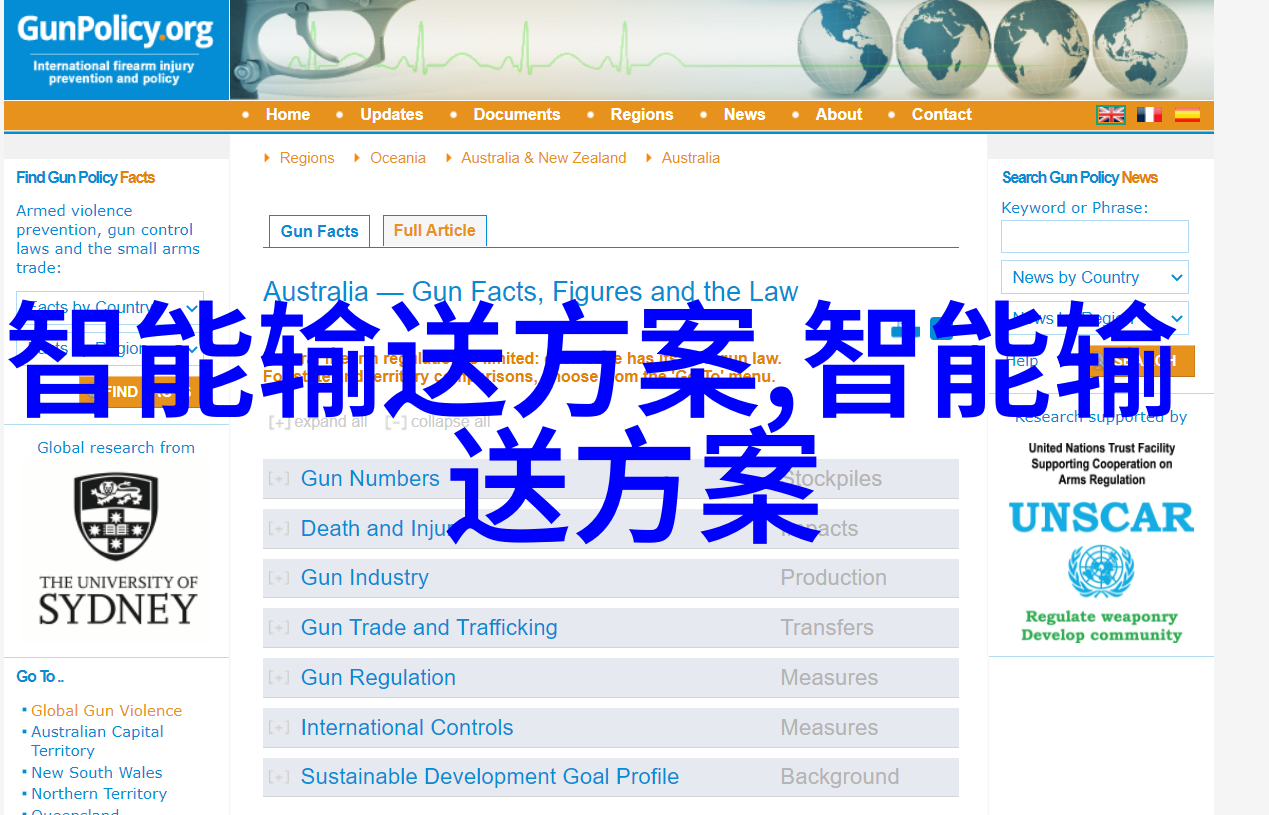The height and width of the screenshot is (815, 1269).
Task: Click the Regulate weaponry Develop community text
Action: click(x=1101, y=626)
